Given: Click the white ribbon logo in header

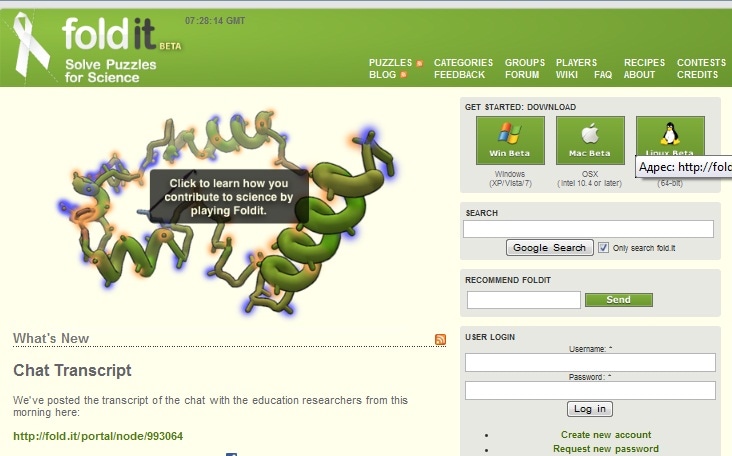Looking at the screenshot, I should tap(31, 45).
